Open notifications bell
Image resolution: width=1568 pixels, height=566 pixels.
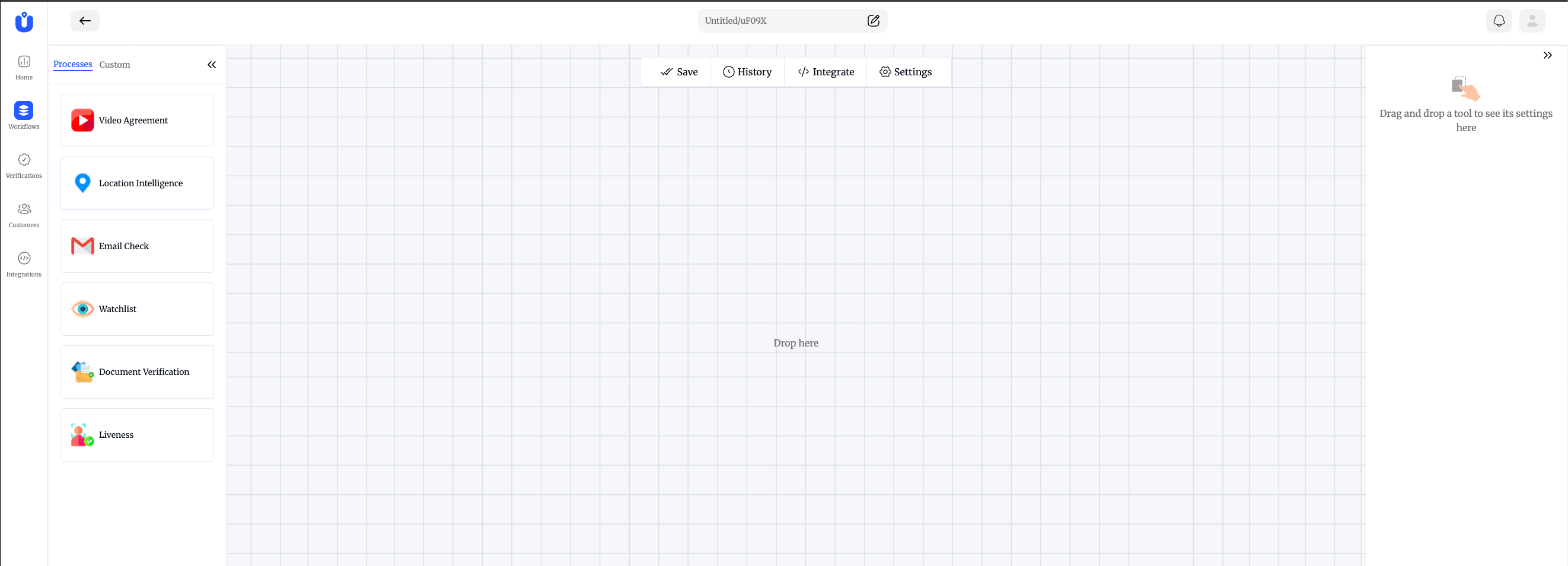tap(1499, 21)
